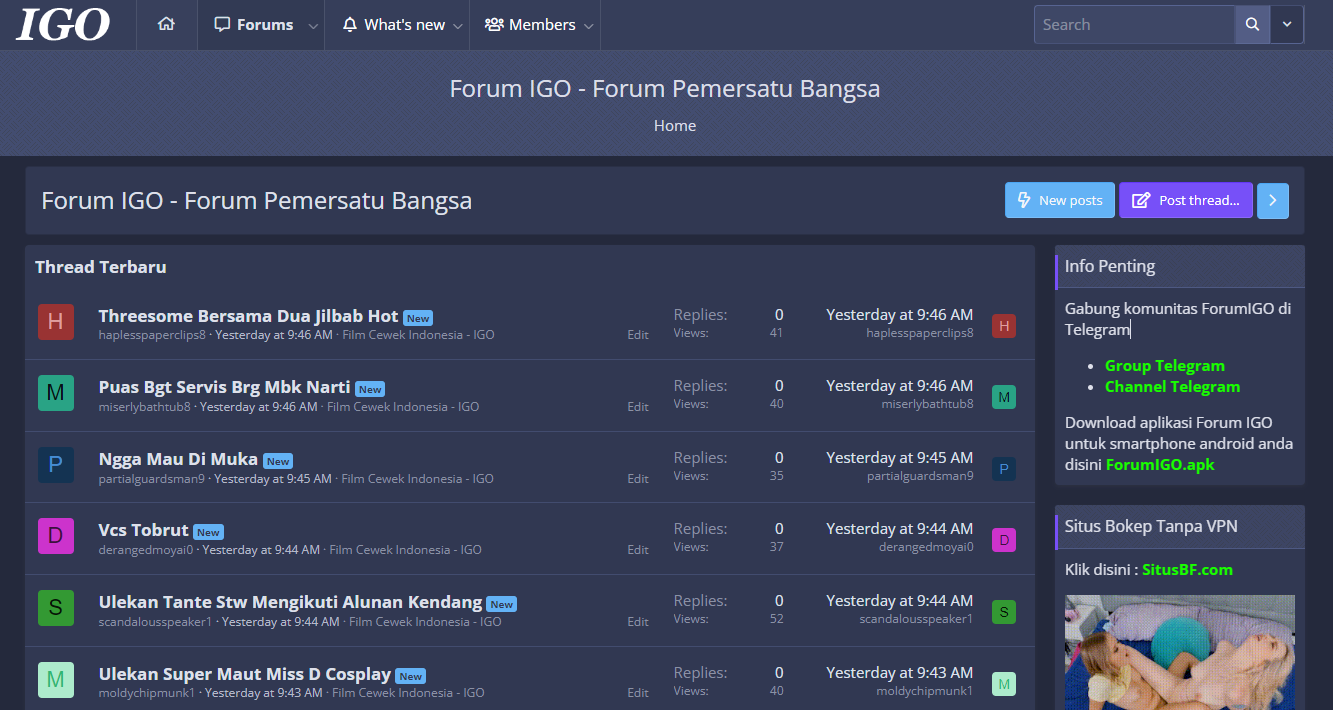Click Edit on scandalousspeaker1's thread
This screenshot has height=710, width=1333.
tap(638, 622)
